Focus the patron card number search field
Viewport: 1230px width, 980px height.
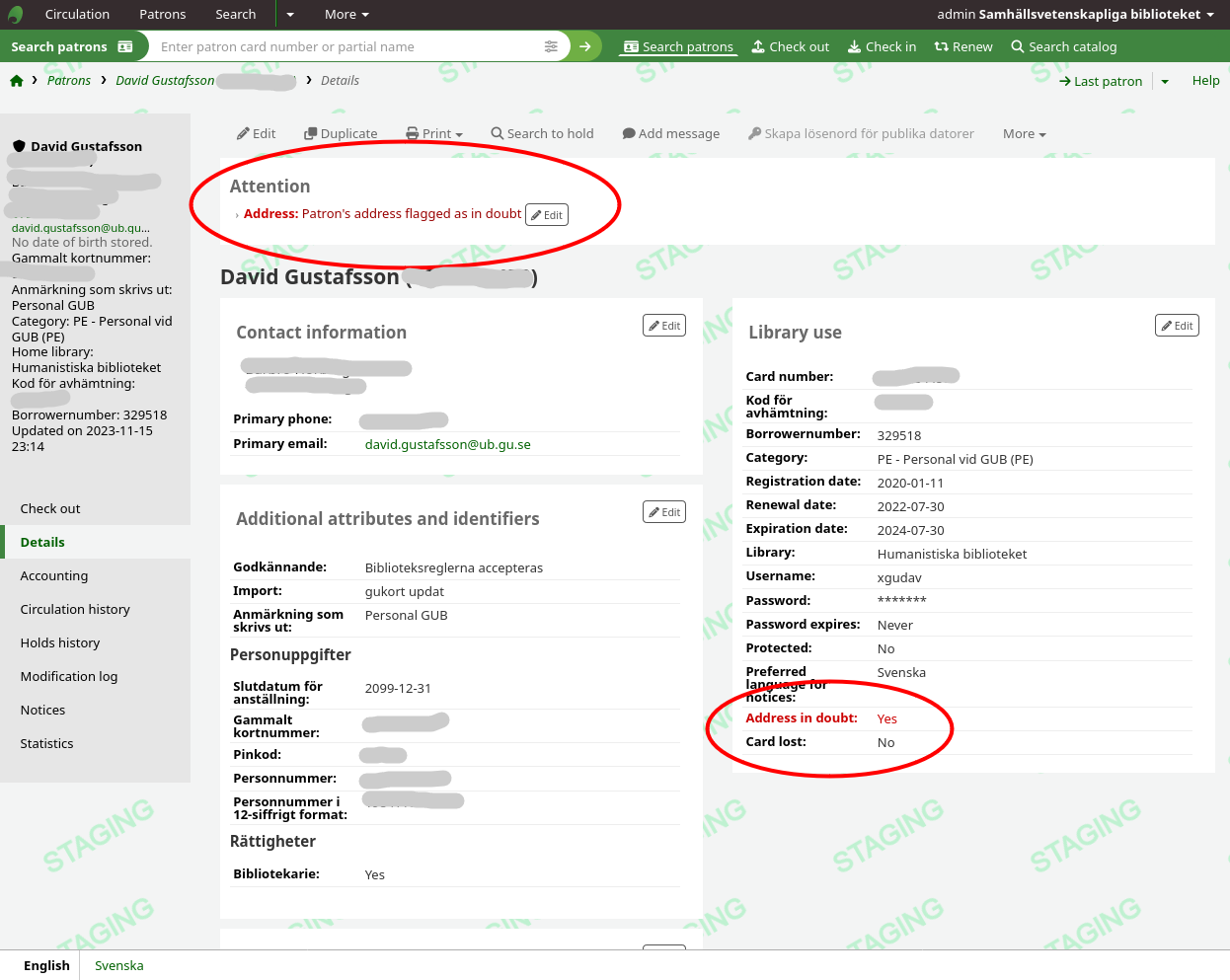point(346,46)
